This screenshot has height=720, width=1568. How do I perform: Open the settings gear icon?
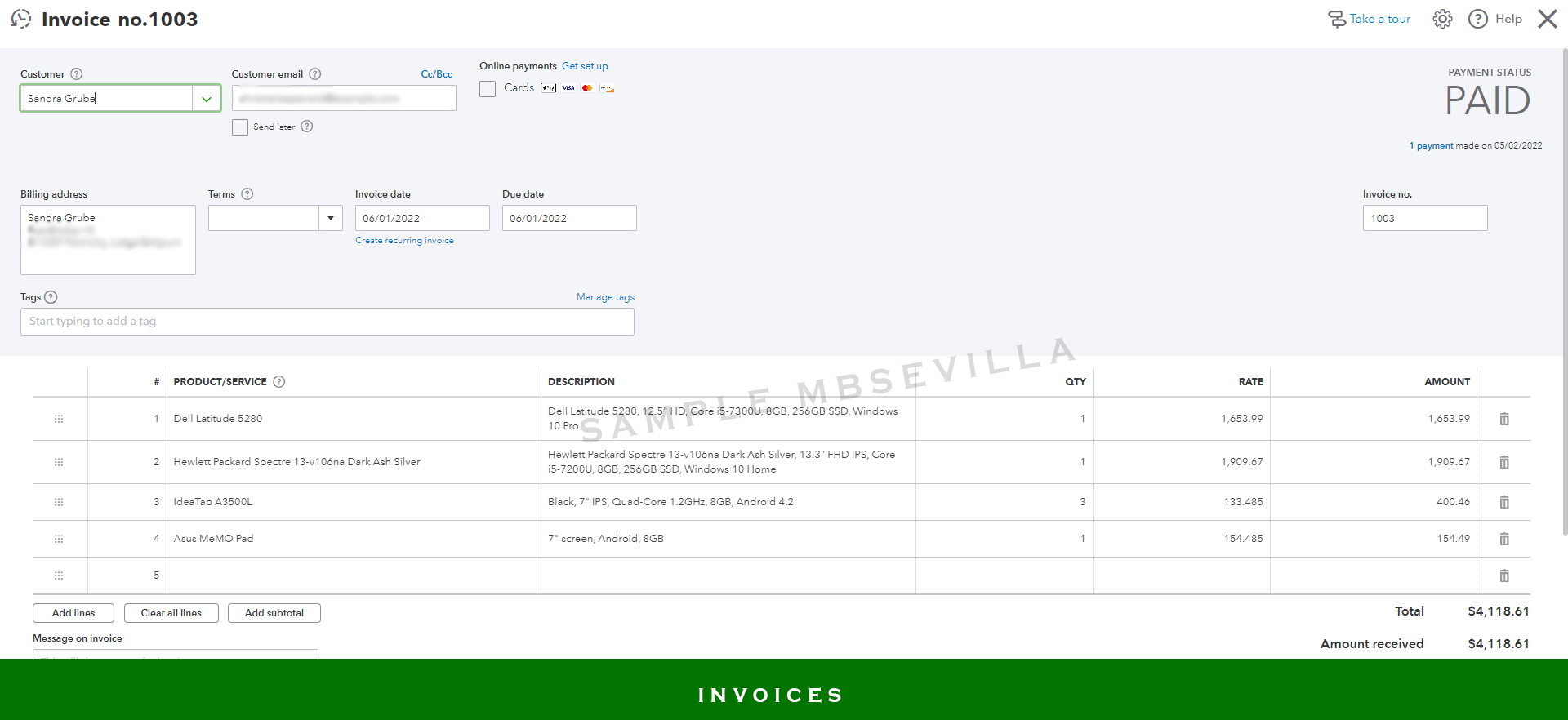pos(1442,19)
